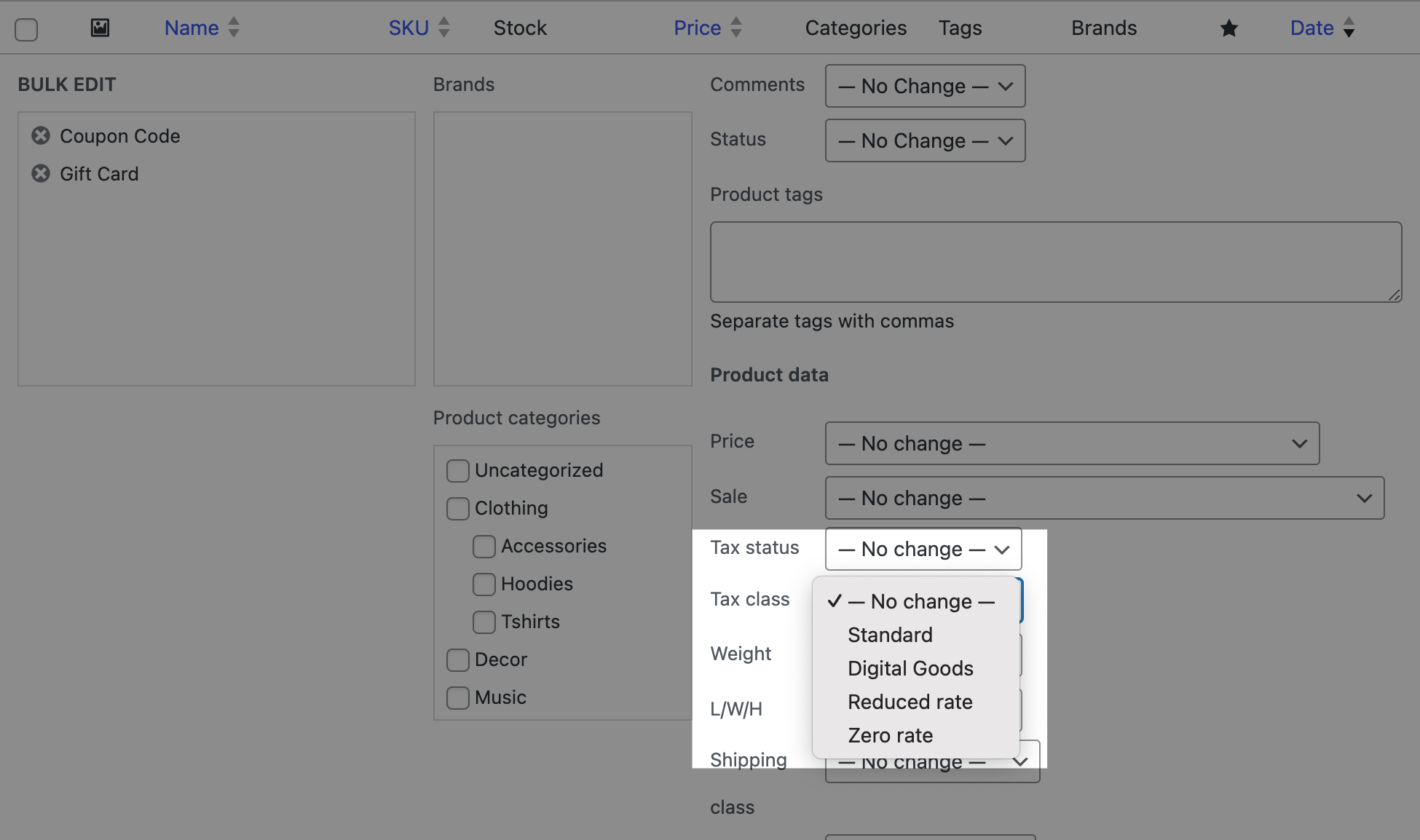Click sort arrows next to Name
Image resolution: width=1420 pixels, height=840 pixels.
pyautogui.click(x=234, y=28)
